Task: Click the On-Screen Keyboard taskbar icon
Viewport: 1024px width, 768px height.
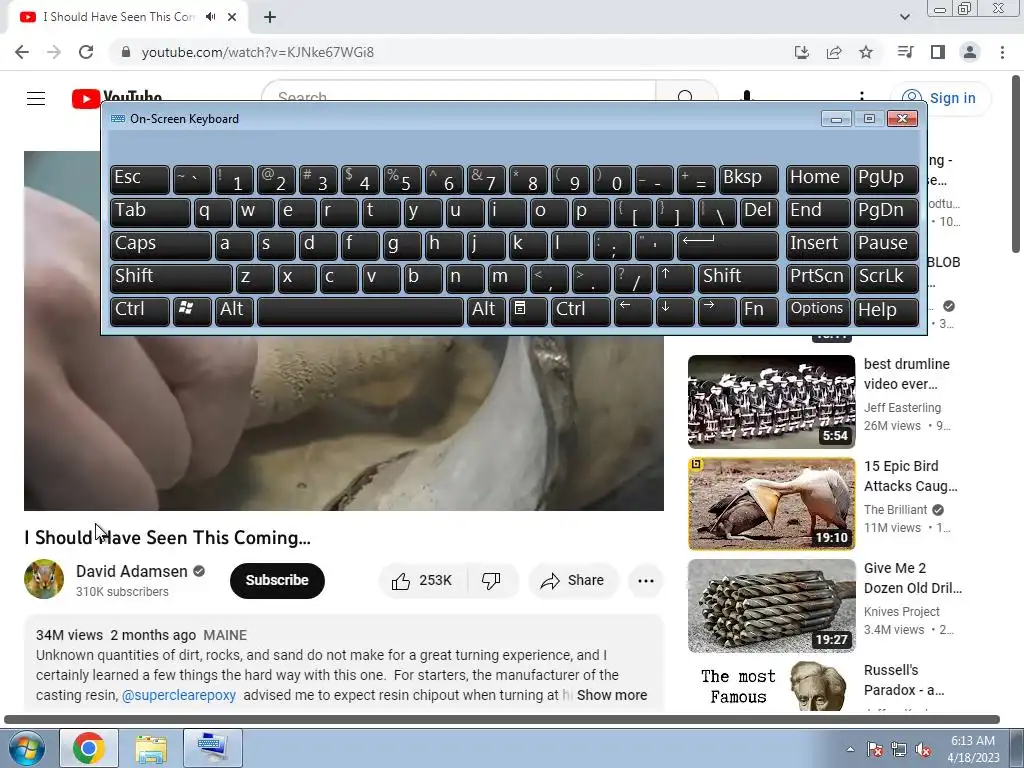Action: coord(212,748)
